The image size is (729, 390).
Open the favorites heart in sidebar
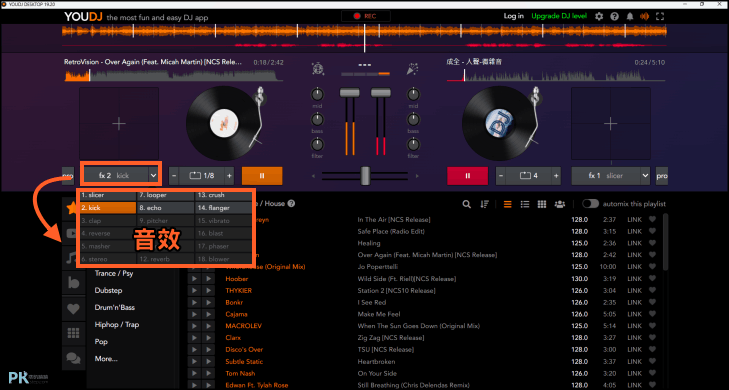[73, 308]
